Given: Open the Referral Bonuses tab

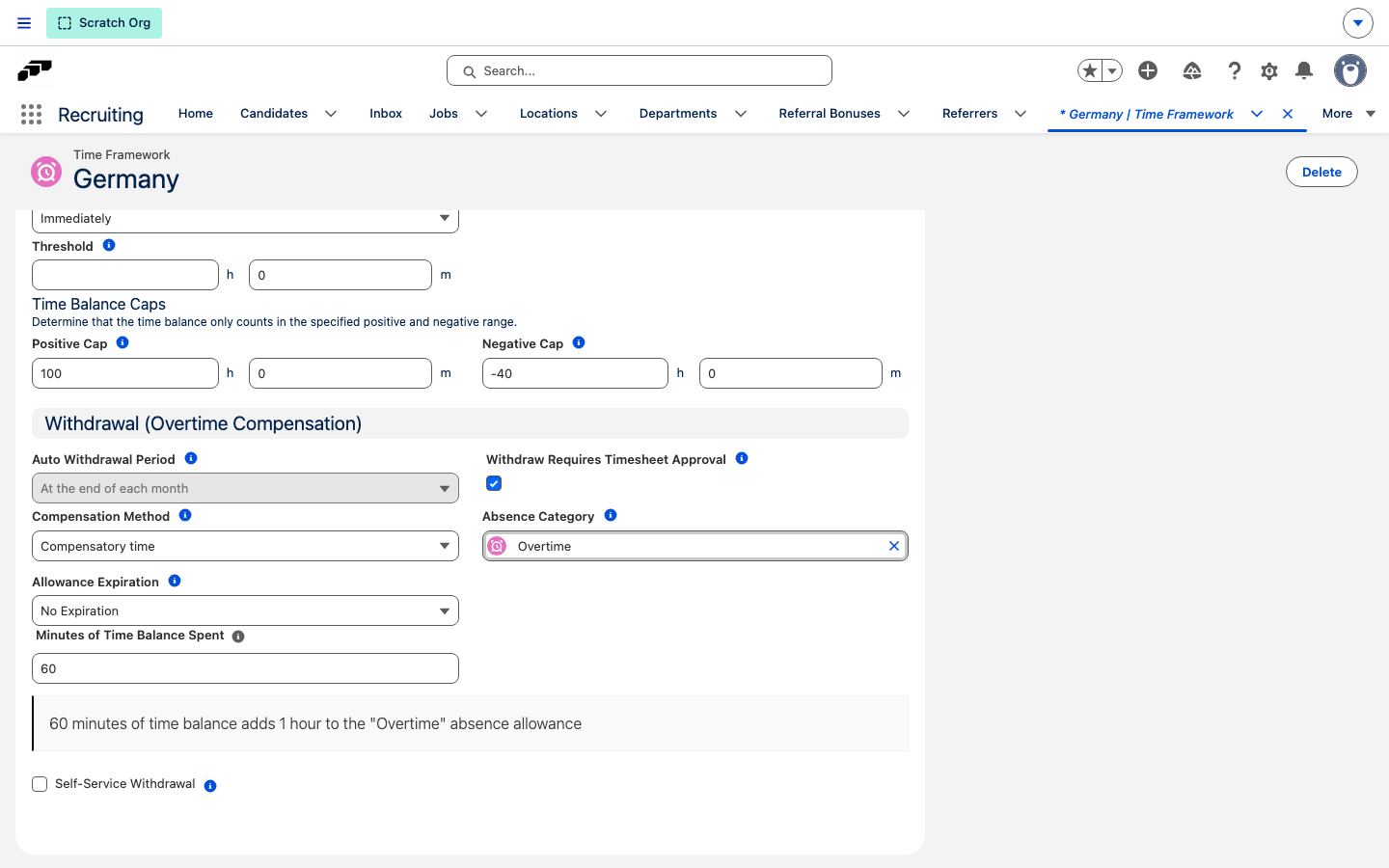Looking at the screenshot, I should click(x=830, y=114).
